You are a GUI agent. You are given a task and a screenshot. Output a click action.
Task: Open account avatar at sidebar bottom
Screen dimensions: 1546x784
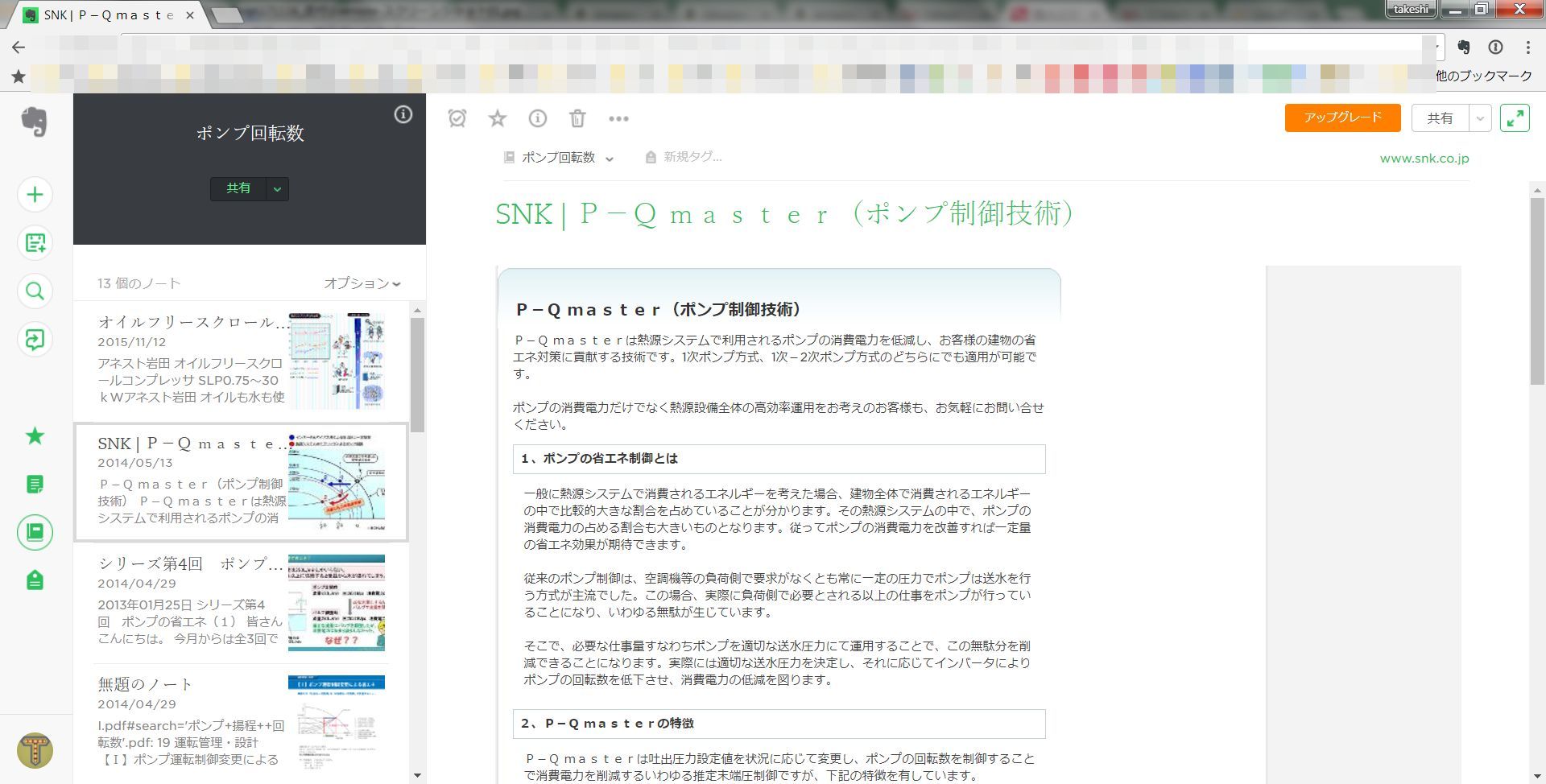35,751
